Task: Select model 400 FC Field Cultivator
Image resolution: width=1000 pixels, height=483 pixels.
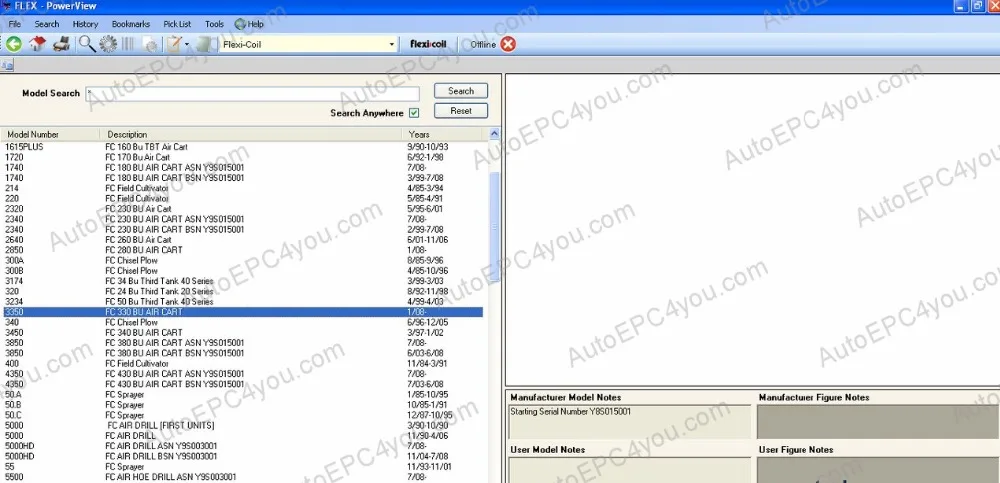Action: tap(242, 363)
